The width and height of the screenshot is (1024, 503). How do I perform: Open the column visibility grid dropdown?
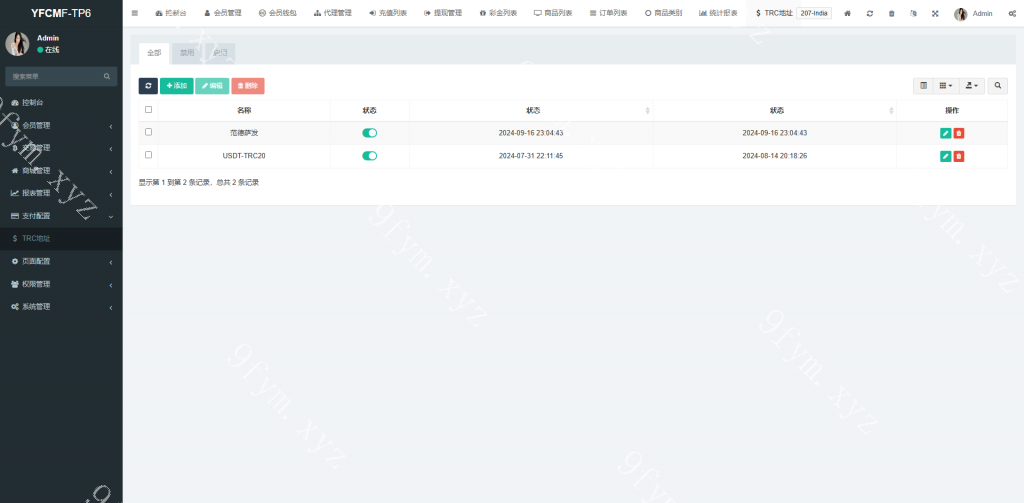(x=946, y=86)
